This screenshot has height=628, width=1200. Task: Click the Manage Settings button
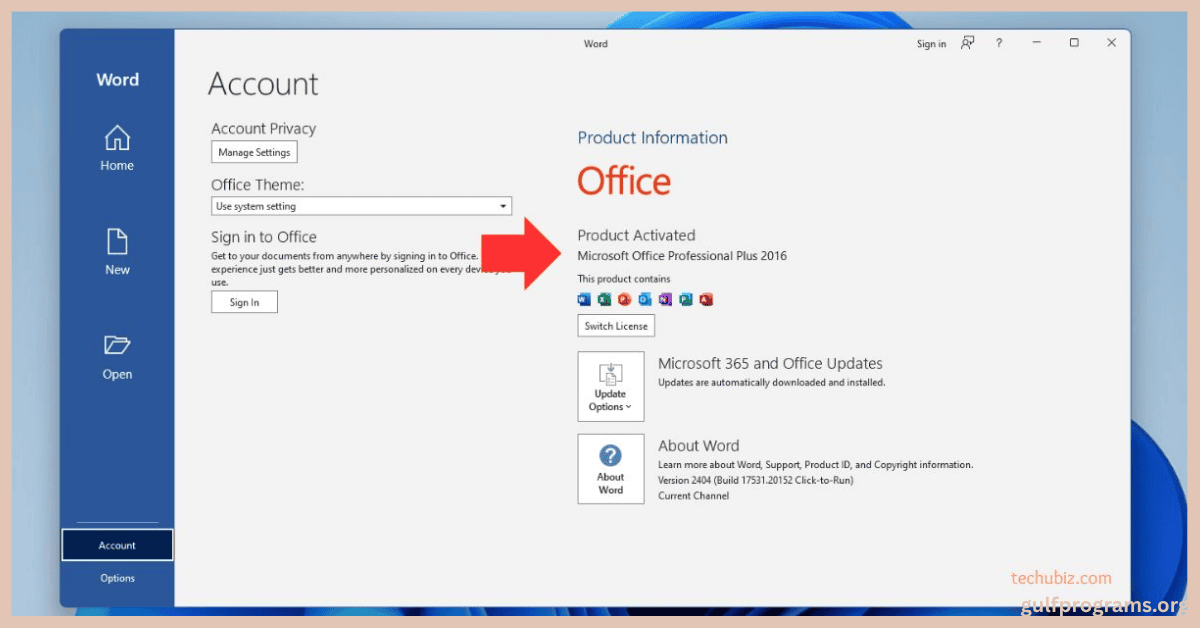(254, 152)
